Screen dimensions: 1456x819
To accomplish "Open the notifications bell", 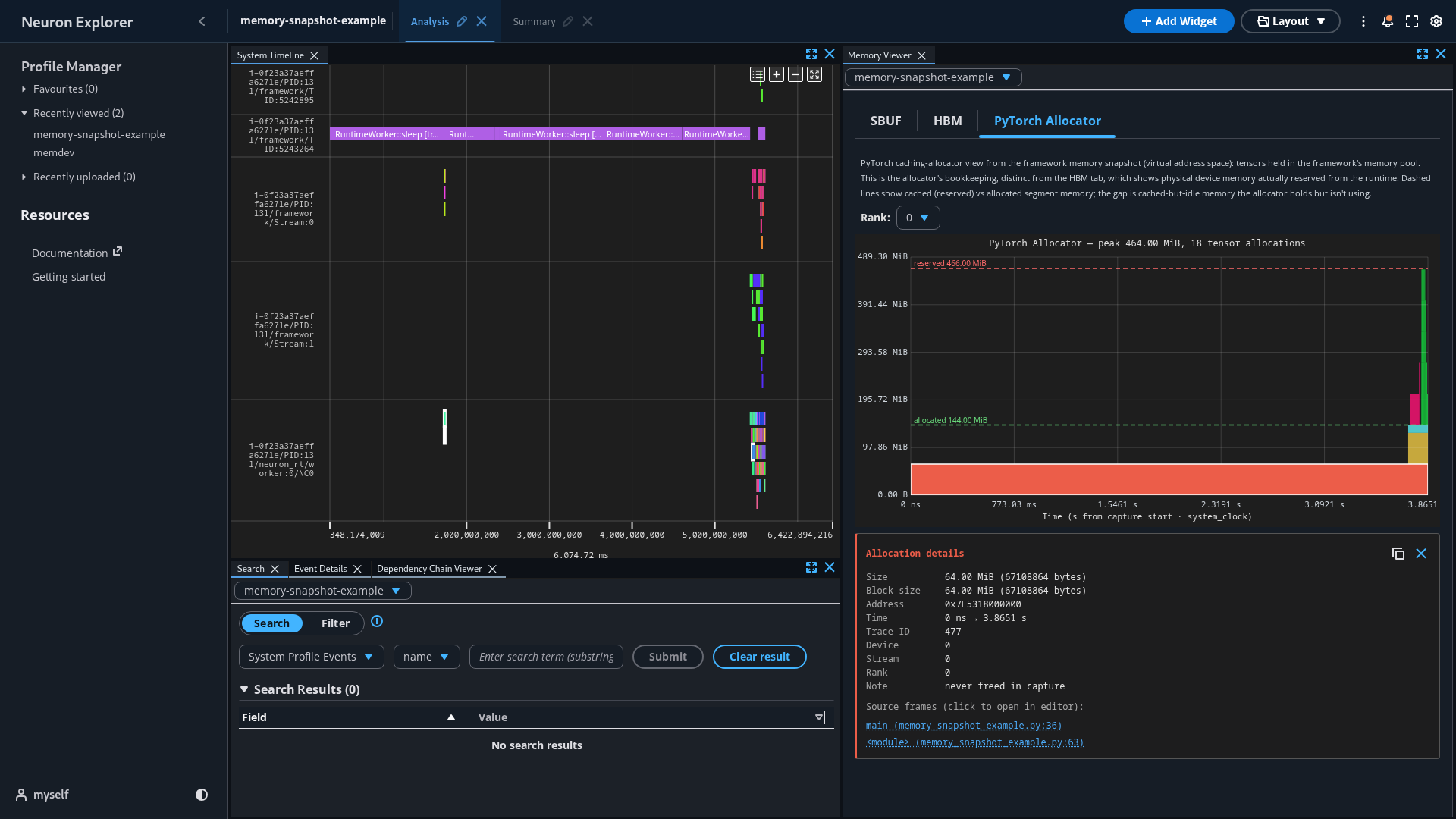I will pos(1388,21).
